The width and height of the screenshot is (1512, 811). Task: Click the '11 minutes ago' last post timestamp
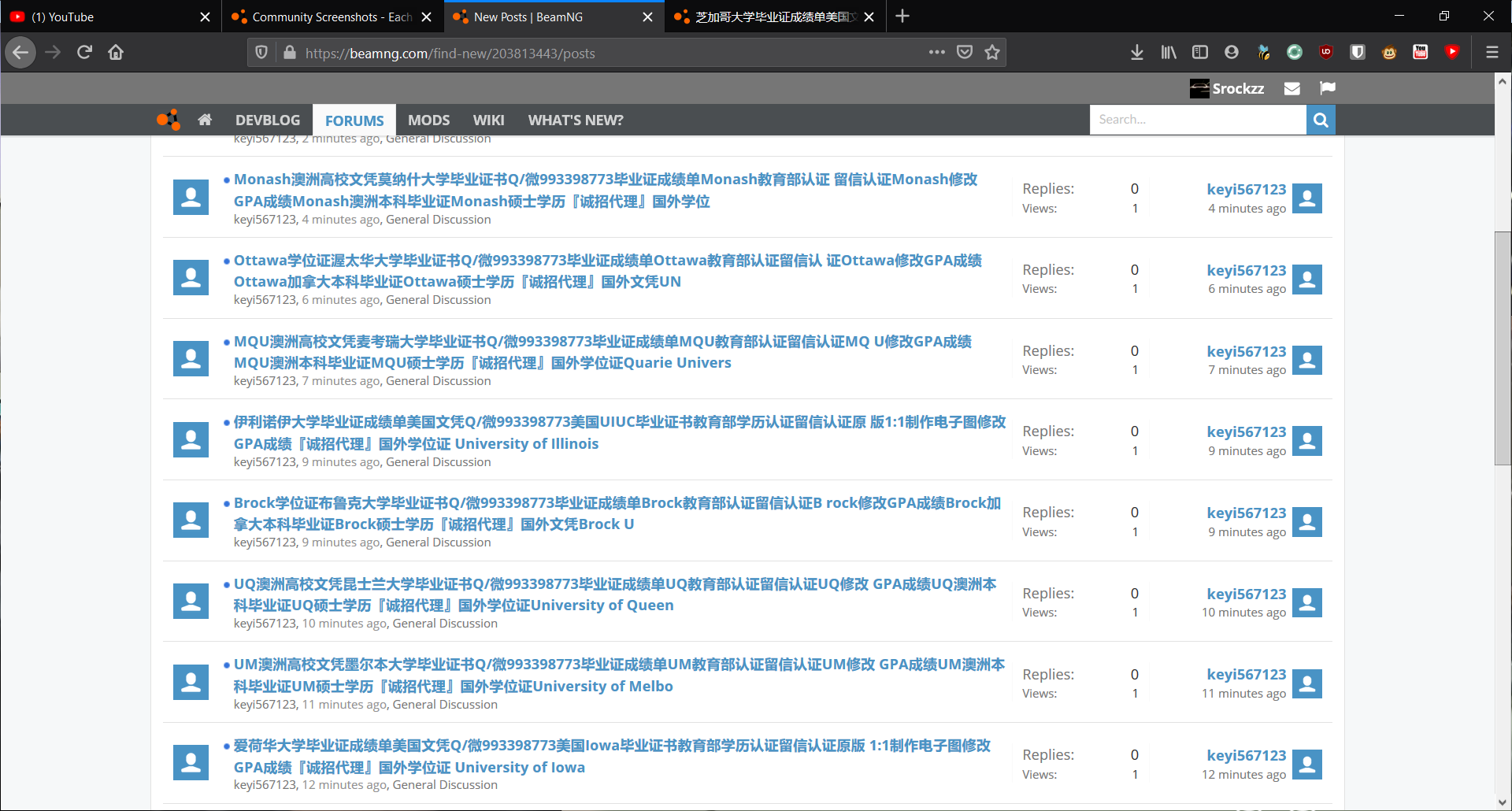pos(1244,694)
